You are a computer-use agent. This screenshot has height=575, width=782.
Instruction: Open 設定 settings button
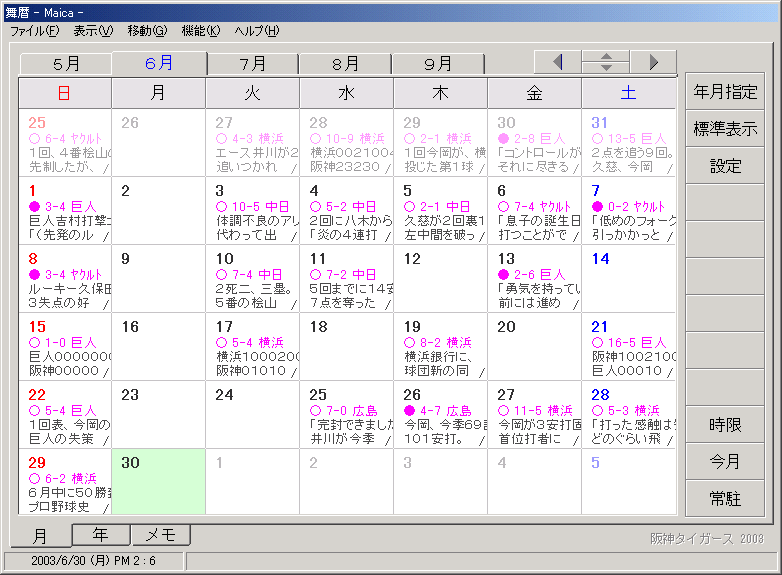click(x=725, y=166)
